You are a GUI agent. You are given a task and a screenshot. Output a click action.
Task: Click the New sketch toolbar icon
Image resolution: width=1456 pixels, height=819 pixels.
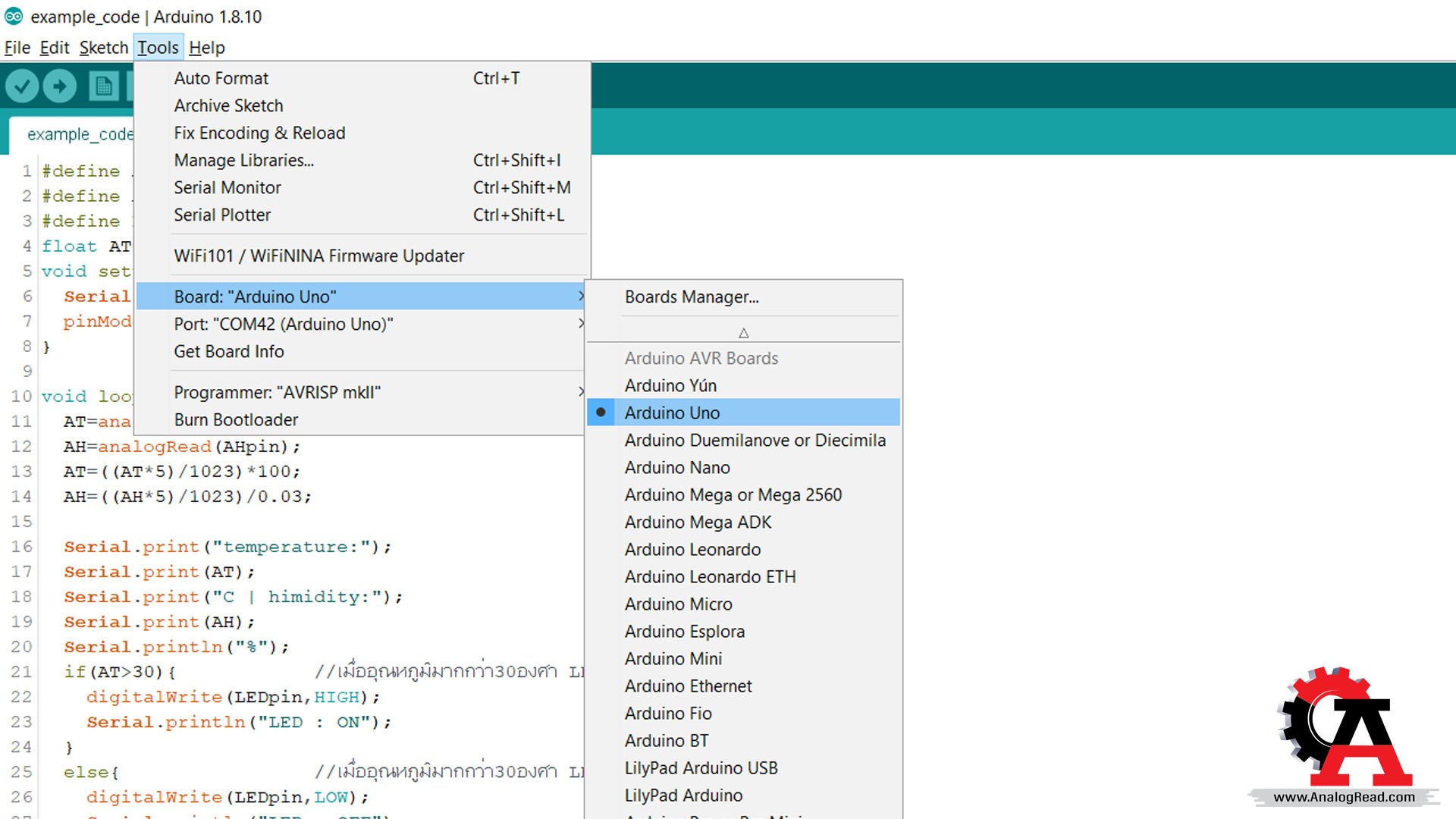[x=104, y=86]
